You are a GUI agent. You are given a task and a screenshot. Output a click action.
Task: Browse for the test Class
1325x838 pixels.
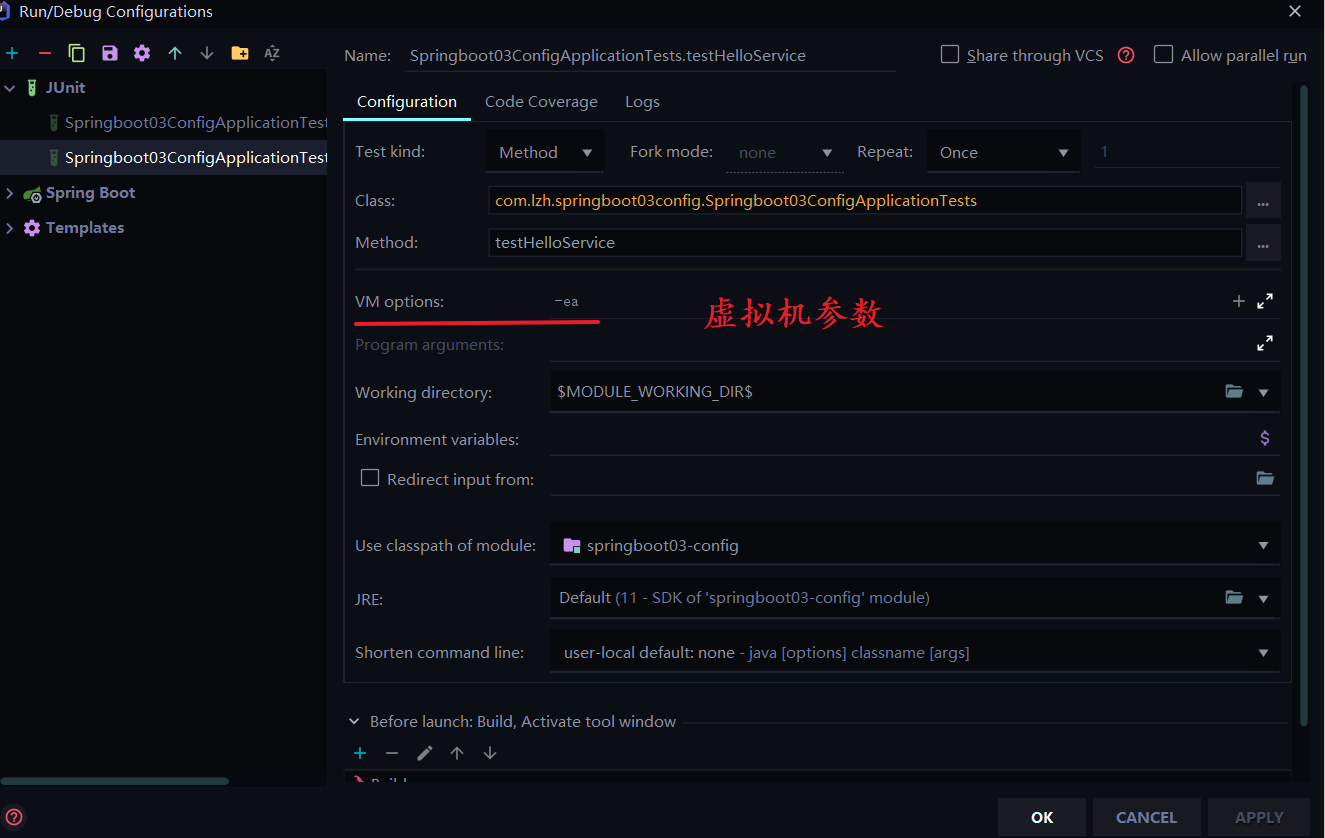point(1263,201)
